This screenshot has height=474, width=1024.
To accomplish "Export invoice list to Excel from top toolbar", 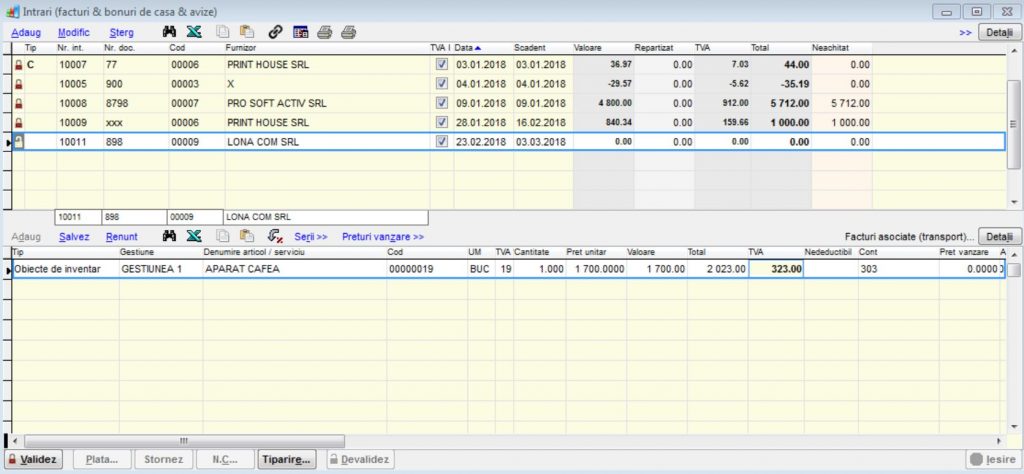I will pyautogui.click(x=194, y=32).
